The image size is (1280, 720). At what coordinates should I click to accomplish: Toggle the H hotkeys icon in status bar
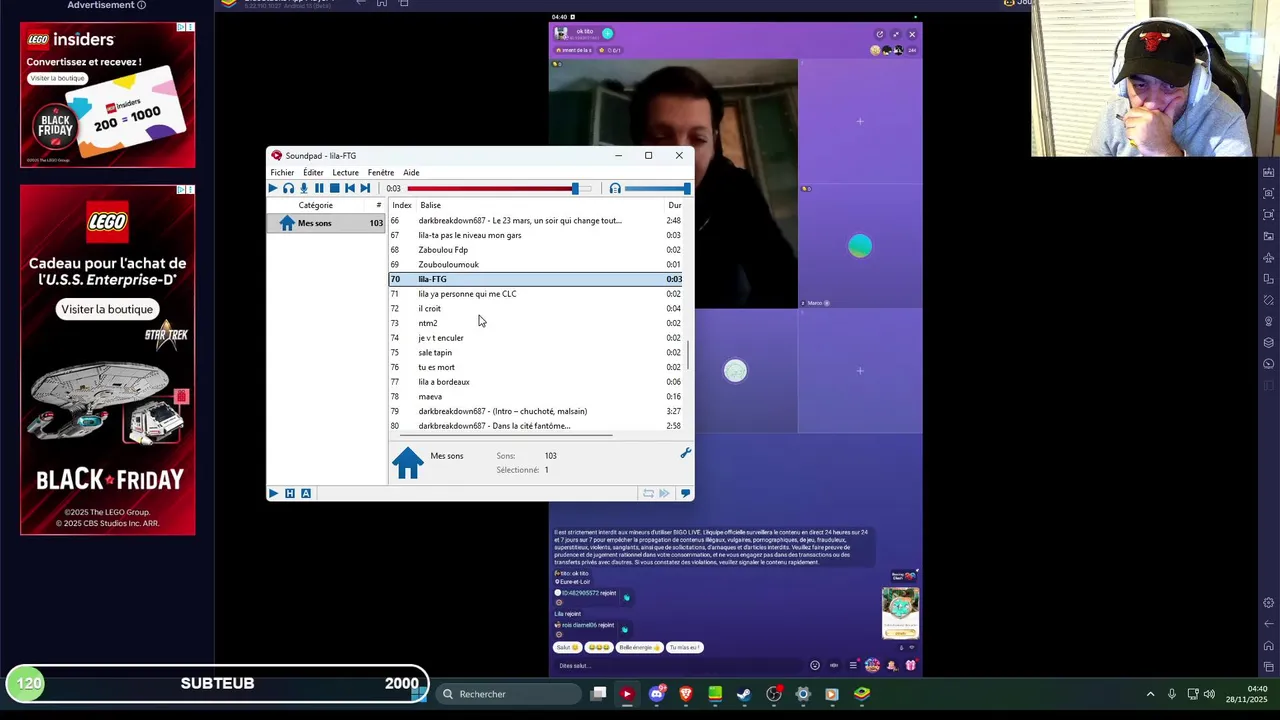pyautogui.click(x=290, y=493)
